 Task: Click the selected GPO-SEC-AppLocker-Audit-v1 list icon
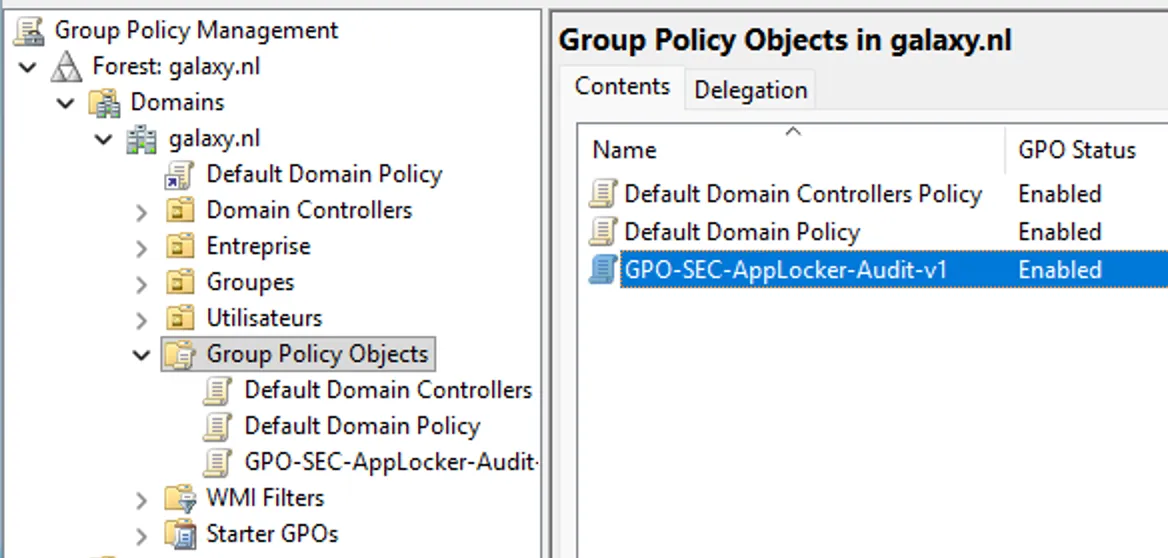point(603,269)
